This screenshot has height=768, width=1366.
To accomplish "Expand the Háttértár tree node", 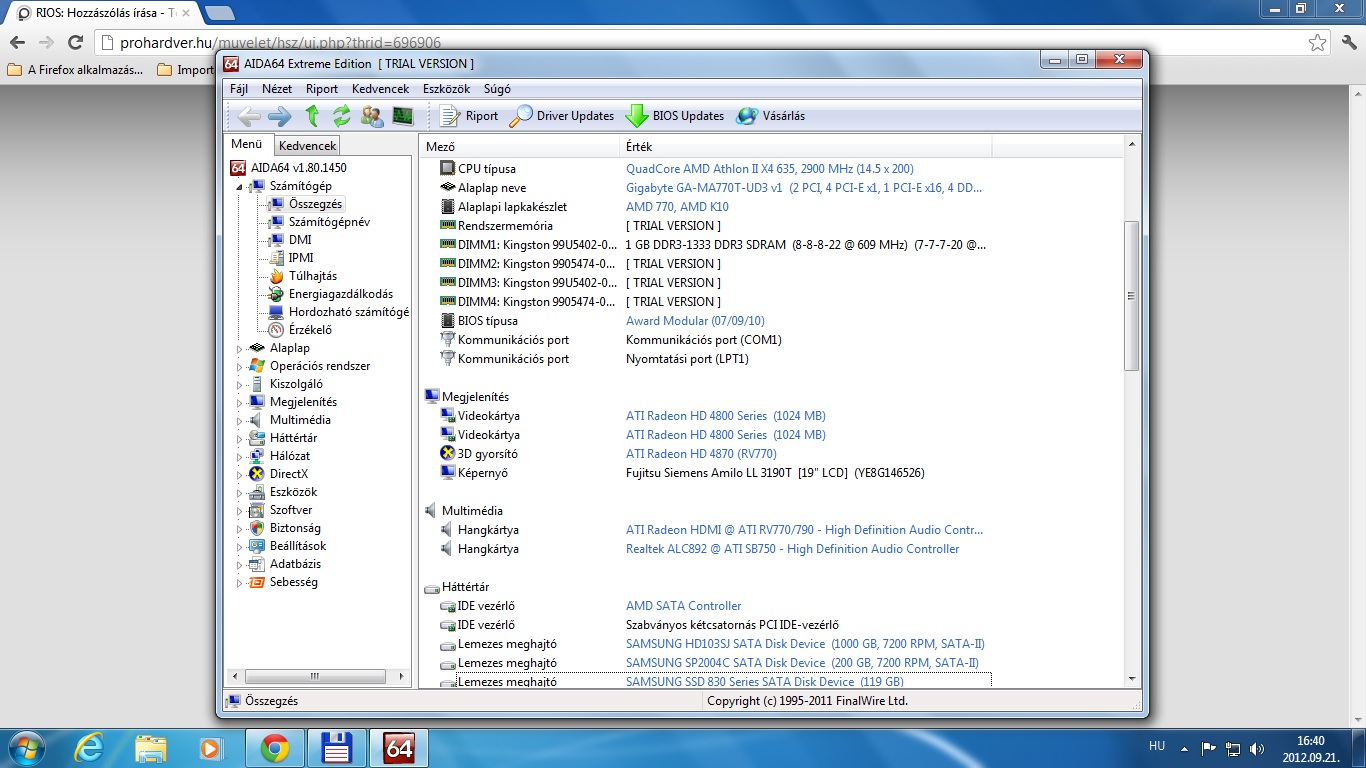I will pyautogui.click(x=239, y=439).
